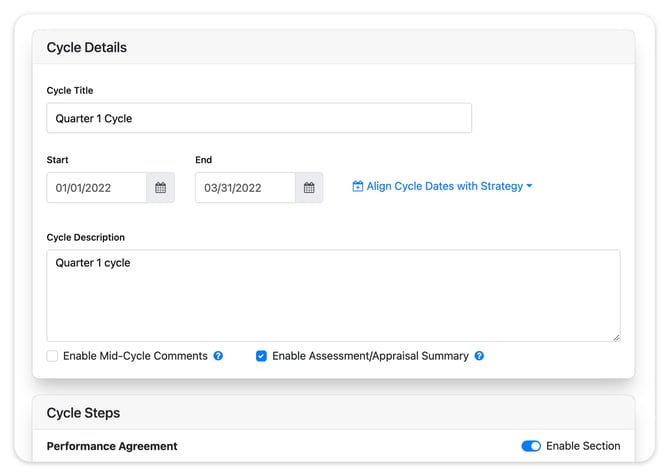Click help icon beside Enable Mid-Cycle Comments

[x=218, y=356]
